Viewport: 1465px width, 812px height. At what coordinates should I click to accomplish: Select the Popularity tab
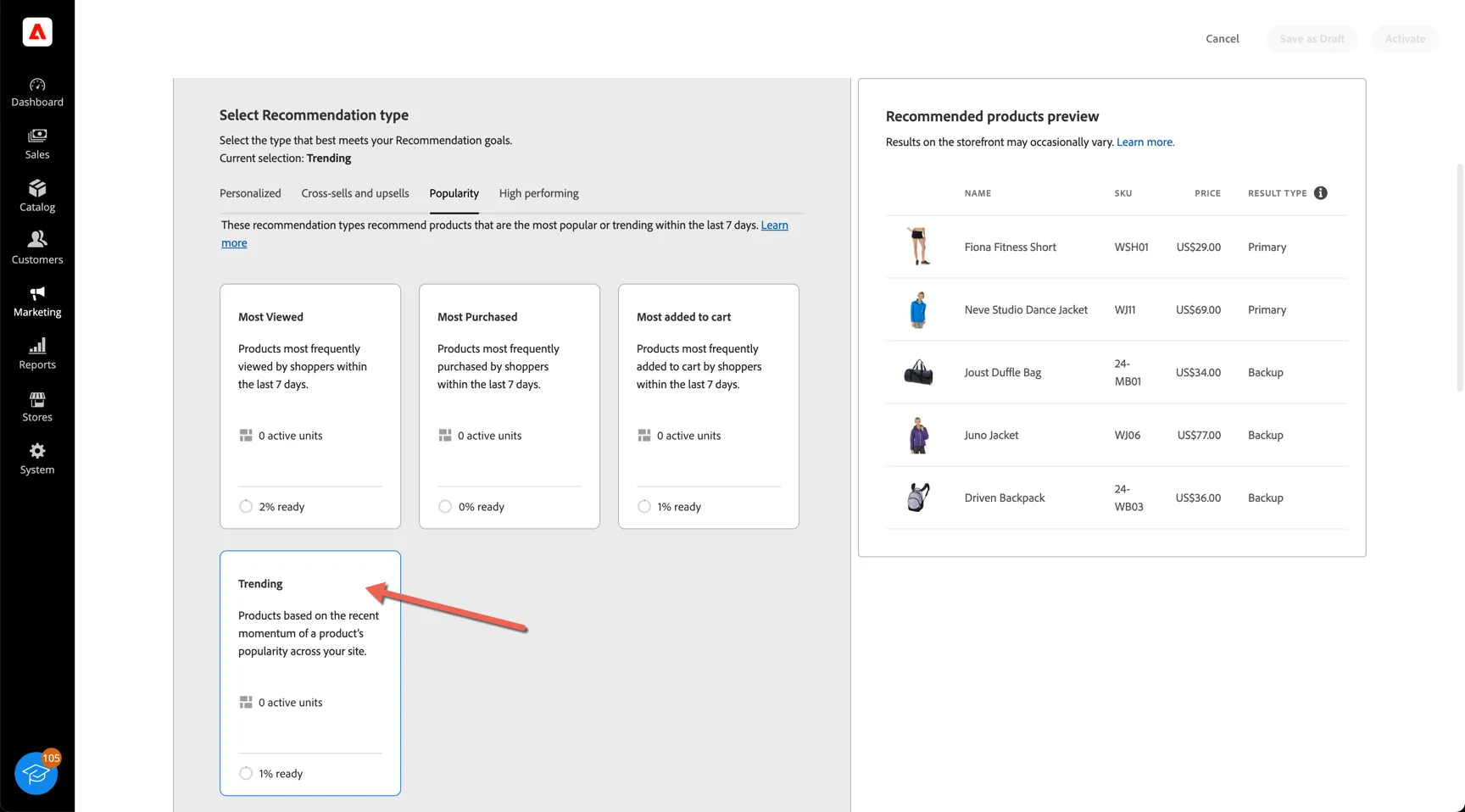pos(454,193)
